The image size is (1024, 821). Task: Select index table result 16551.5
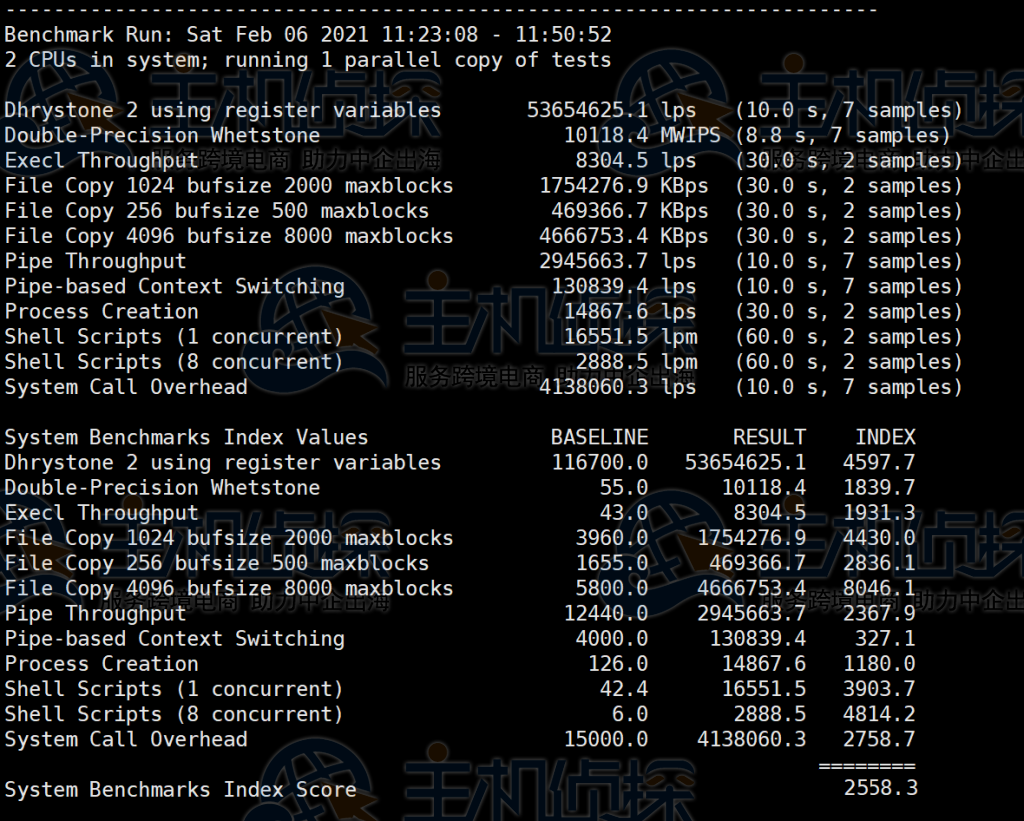[763, 689]
